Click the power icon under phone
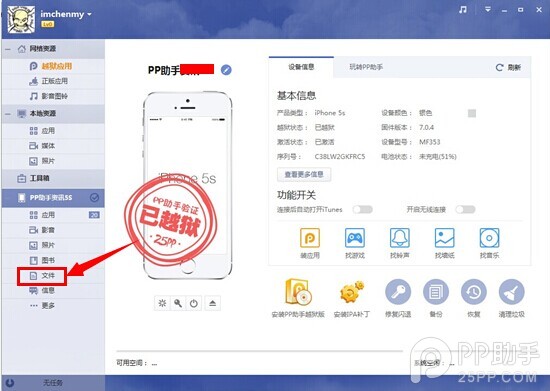Viewport: 550px width, 391px height. [194, 303]
